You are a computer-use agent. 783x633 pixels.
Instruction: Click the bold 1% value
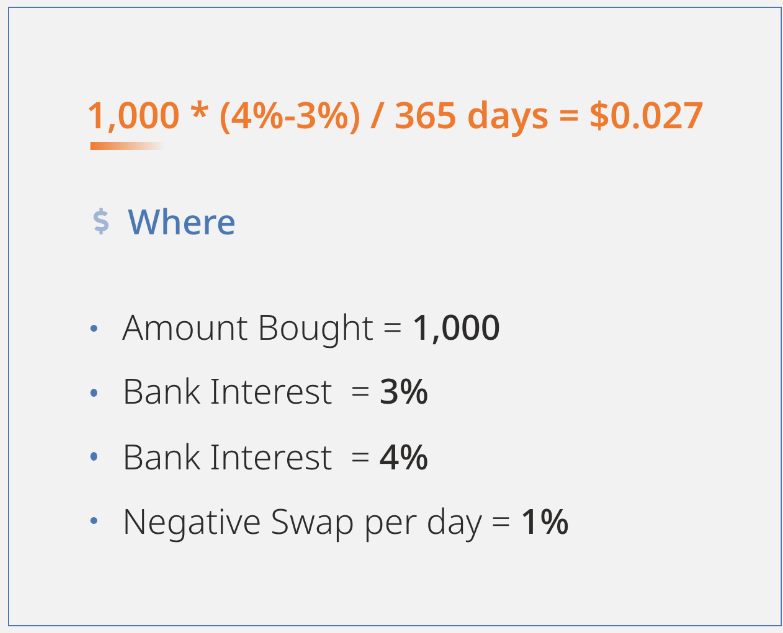(x=545, y=522)
